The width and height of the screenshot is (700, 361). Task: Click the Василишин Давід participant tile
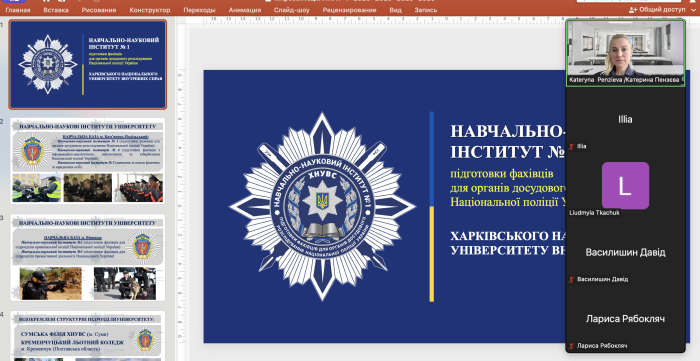coord(625,253)
